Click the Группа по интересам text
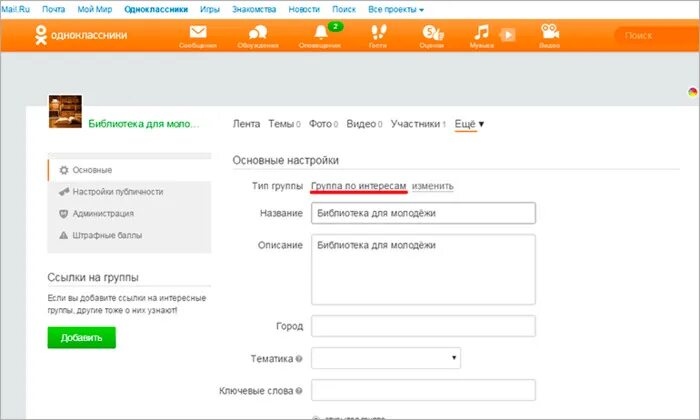 tap(358, 186)
